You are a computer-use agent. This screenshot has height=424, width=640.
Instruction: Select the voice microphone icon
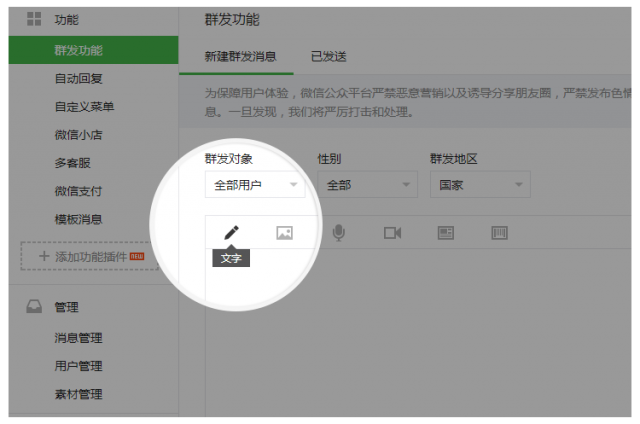(339, 233)
